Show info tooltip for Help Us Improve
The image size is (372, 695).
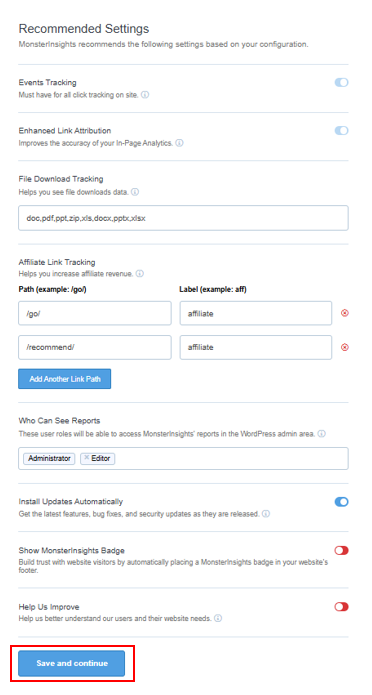tap(218, 618)
